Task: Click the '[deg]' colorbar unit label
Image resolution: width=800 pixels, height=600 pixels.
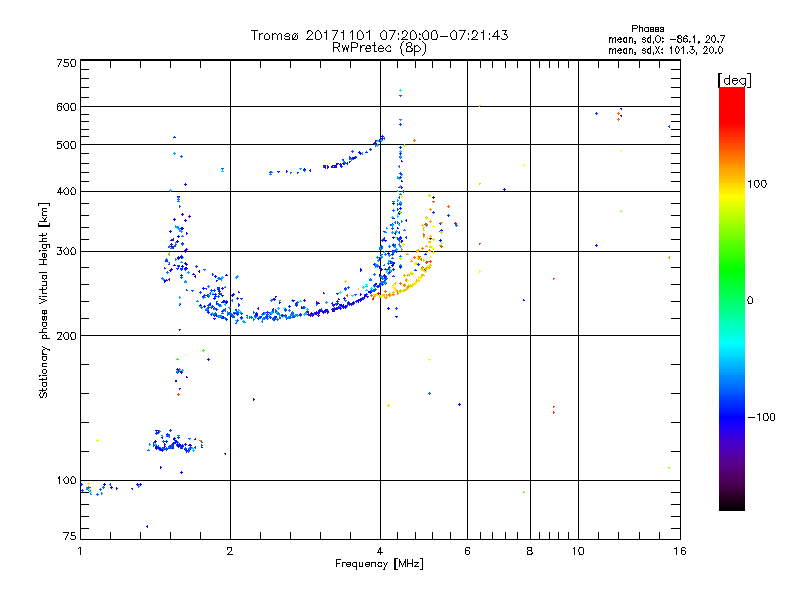Action: point(734,80)
